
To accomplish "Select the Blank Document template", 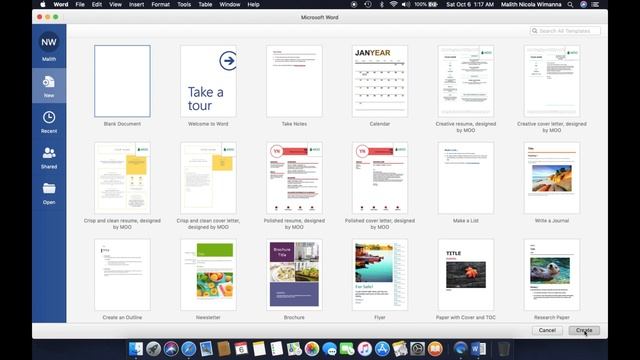I will pos(122,81).
